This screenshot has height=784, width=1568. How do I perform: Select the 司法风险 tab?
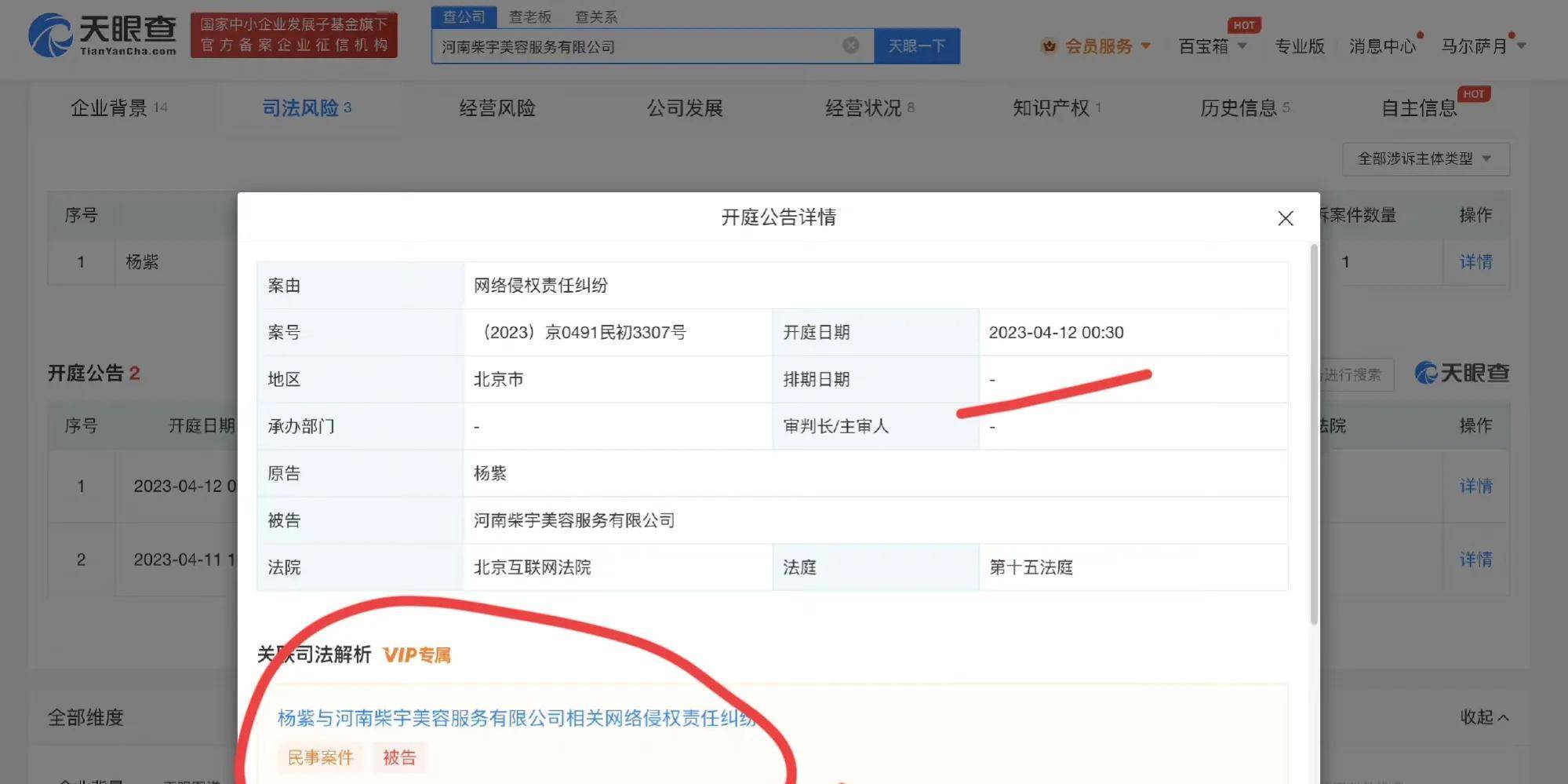pos(307,108)
